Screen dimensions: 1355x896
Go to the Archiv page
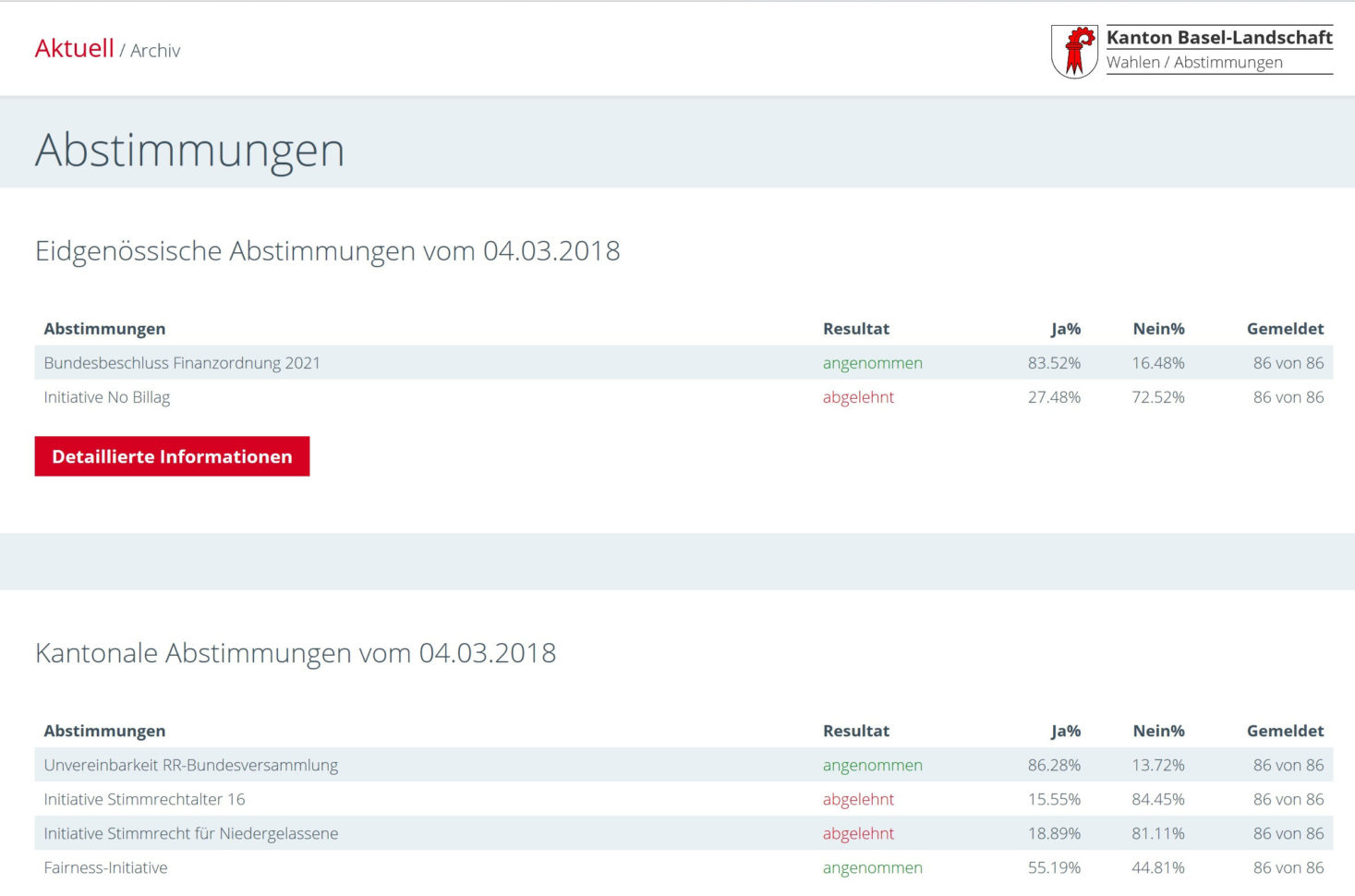(155, 51)
